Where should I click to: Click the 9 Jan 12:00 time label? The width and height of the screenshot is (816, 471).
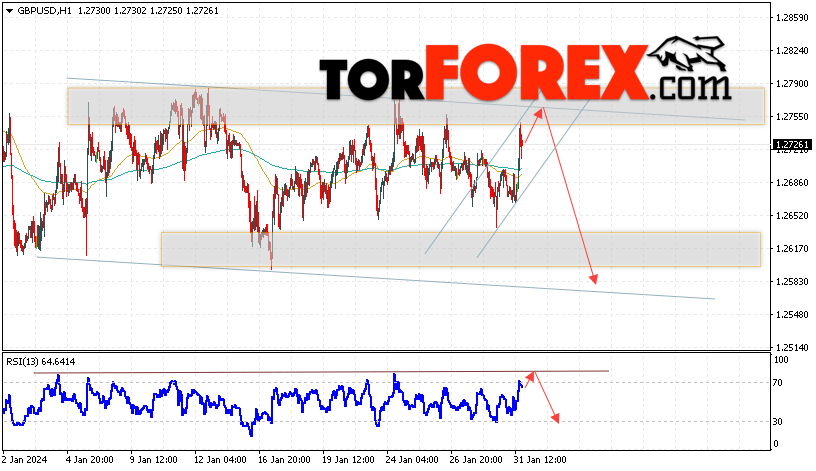point(154,460)
